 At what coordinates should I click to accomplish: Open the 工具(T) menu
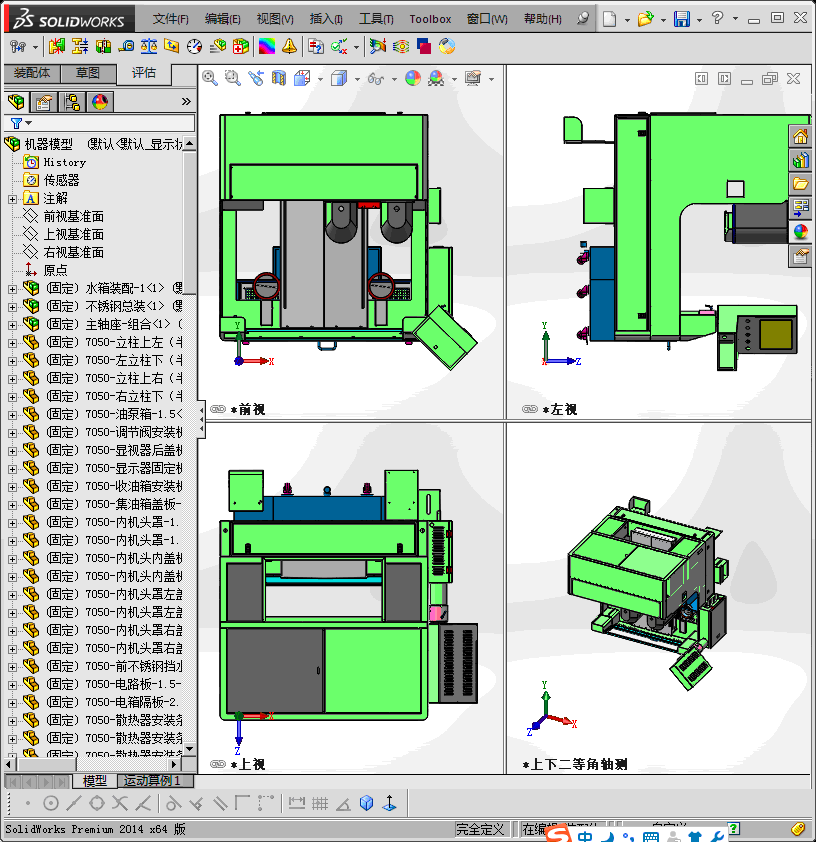[376, 19]
